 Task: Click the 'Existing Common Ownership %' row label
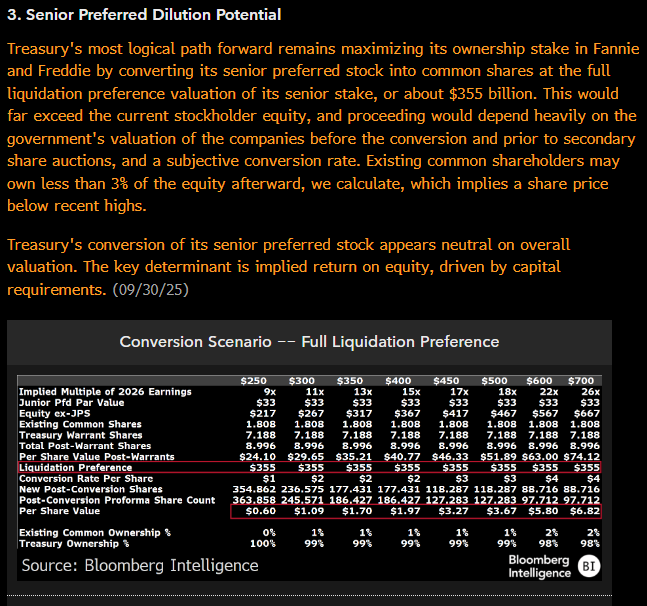pos(95,533)
